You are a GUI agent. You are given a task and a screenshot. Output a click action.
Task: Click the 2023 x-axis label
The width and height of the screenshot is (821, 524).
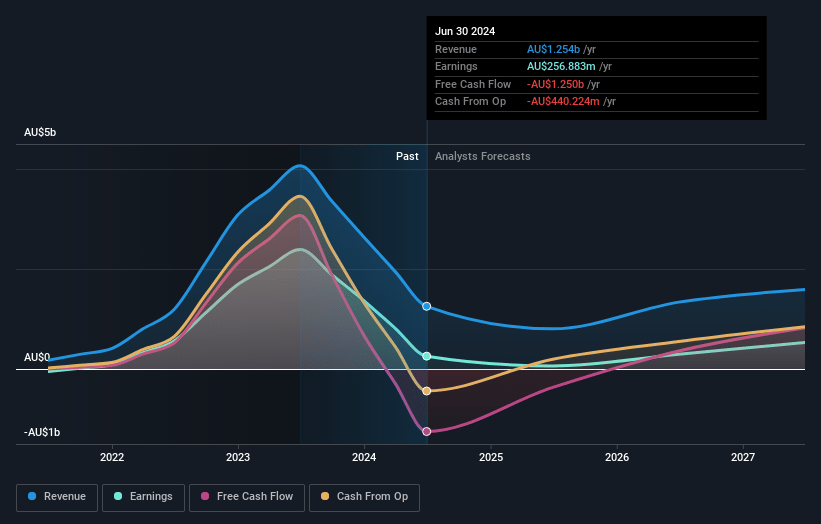(x=238, y=457)
